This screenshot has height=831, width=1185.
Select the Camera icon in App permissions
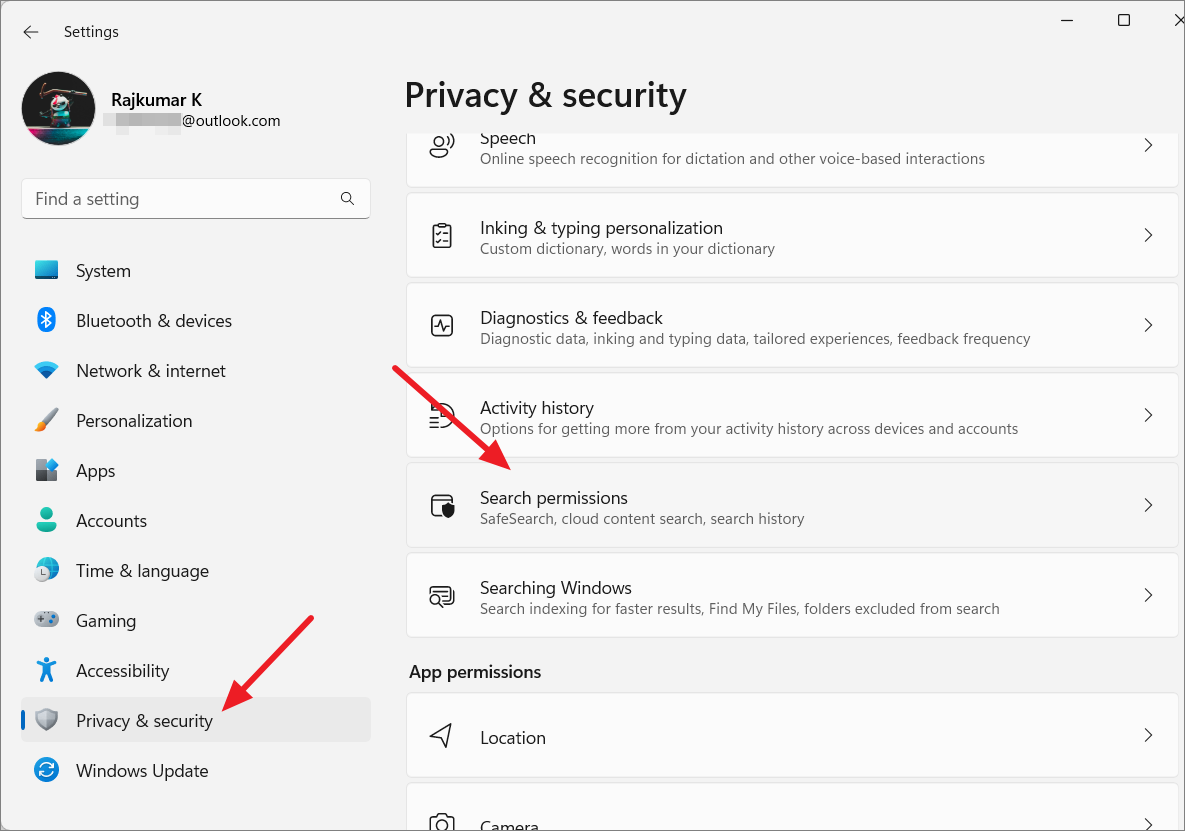click(441, 820)
